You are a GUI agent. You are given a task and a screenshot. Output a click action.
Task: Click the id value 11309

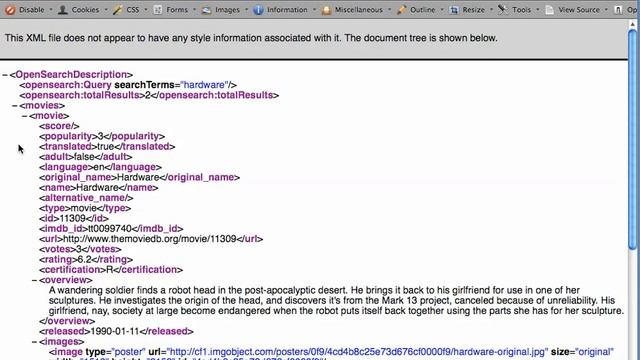pos(72,218)
